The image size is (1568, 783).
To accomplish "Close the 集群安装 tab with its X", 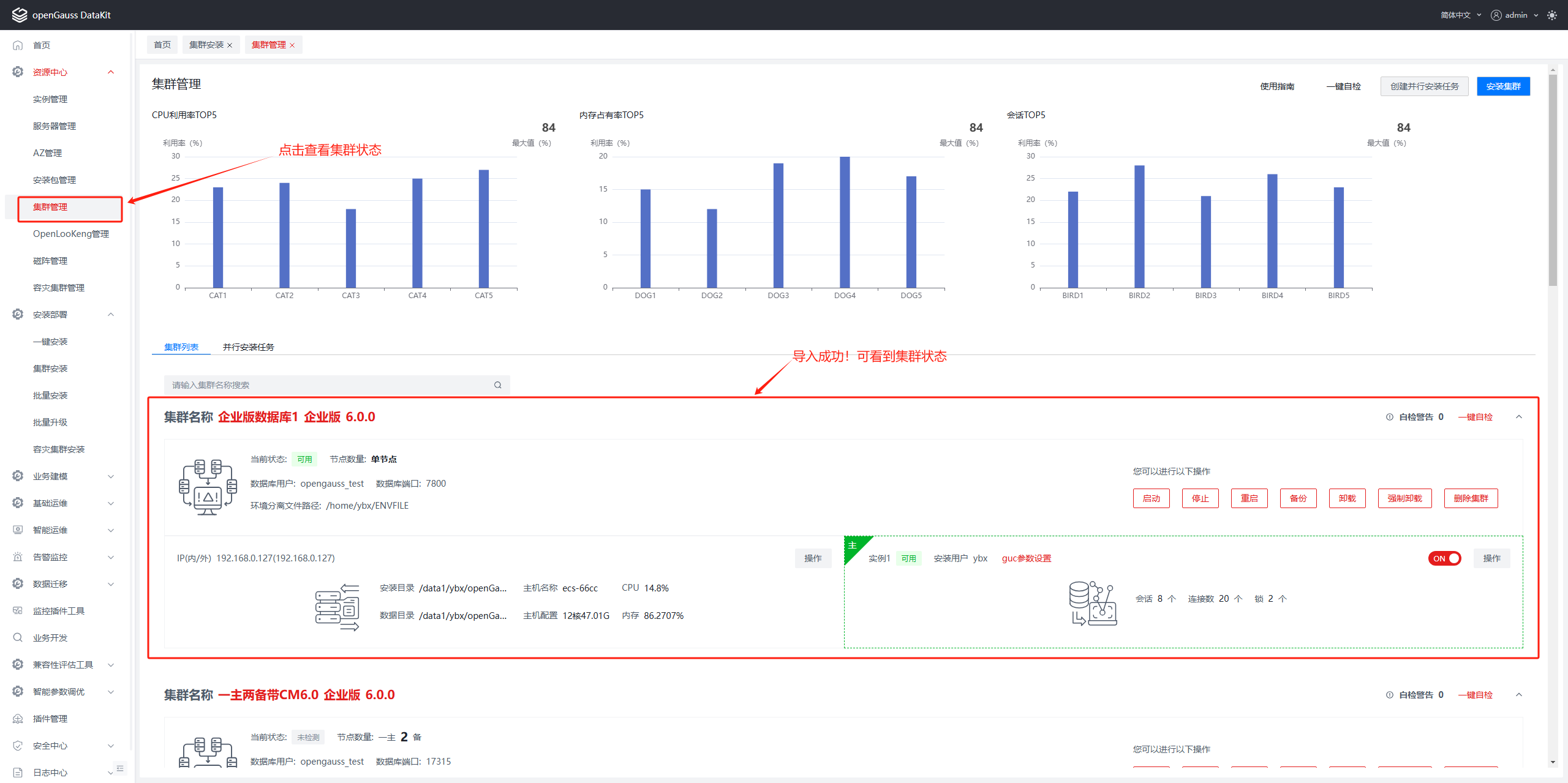I will coord(230,45).
